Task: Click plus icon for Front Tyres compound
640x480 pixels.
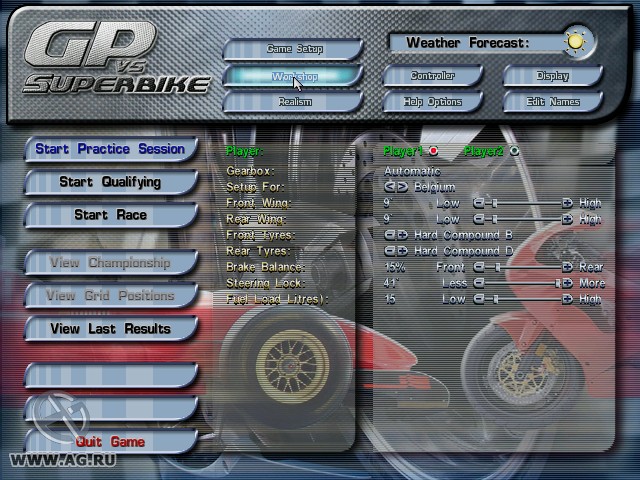Action: click(402, 235)
